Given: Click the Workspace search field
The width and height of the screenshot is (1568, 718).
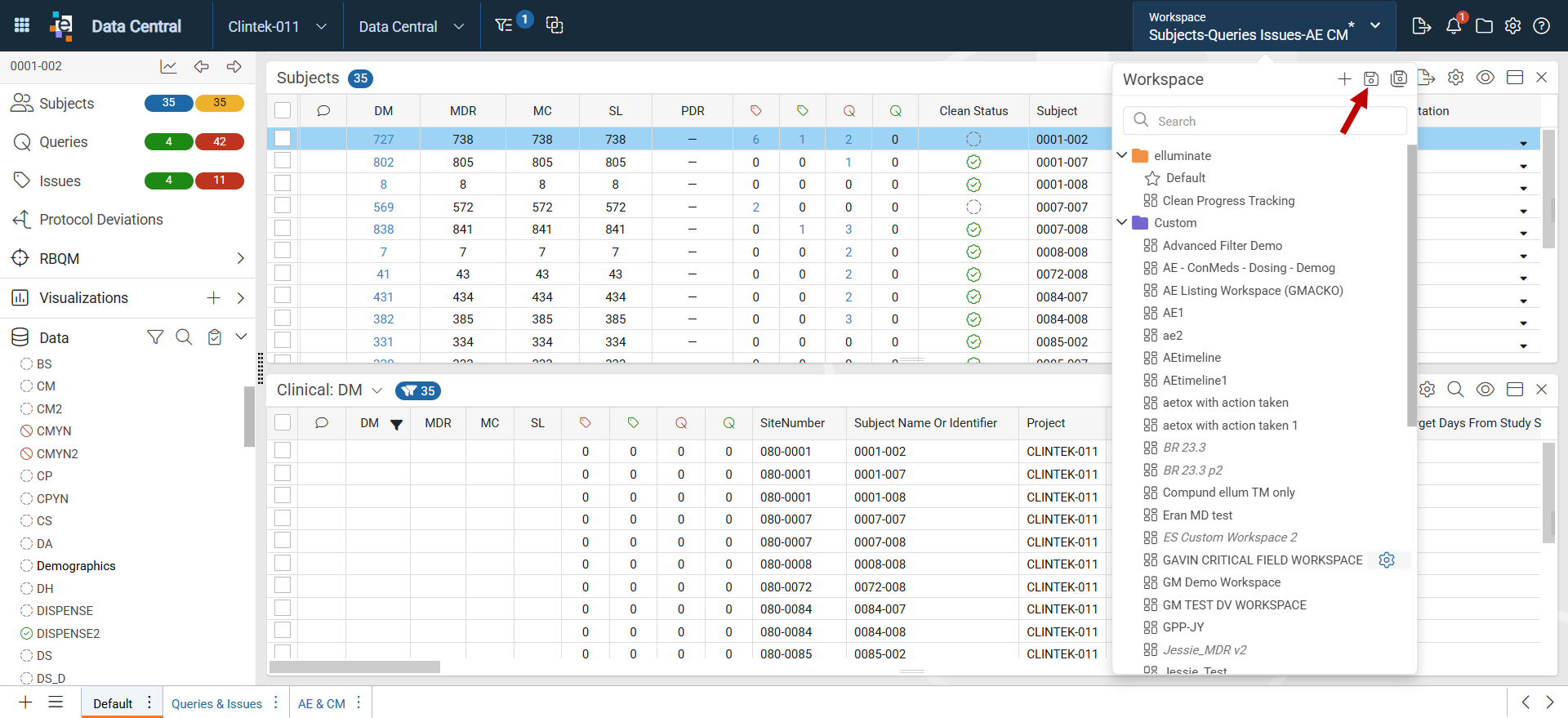Looking at the screenshot, I should (1264, 121).
